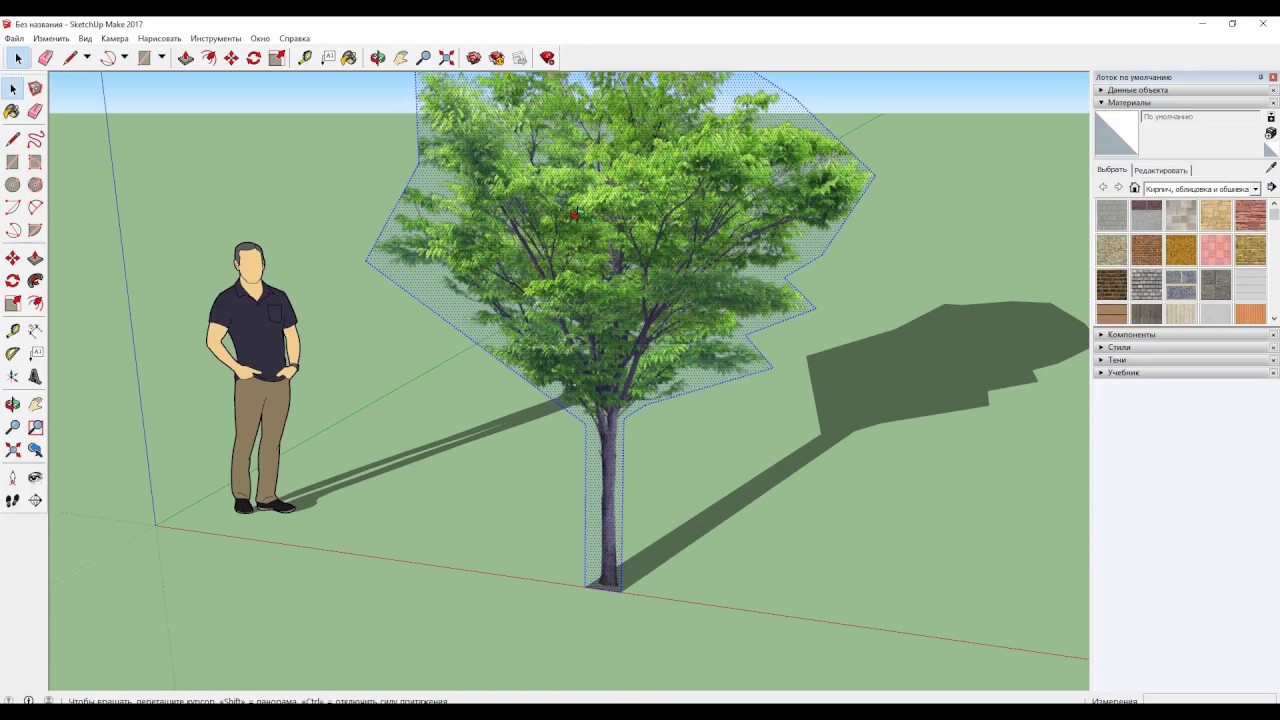
Task: Click the Create Material icon
Action: coord(1271,133)
